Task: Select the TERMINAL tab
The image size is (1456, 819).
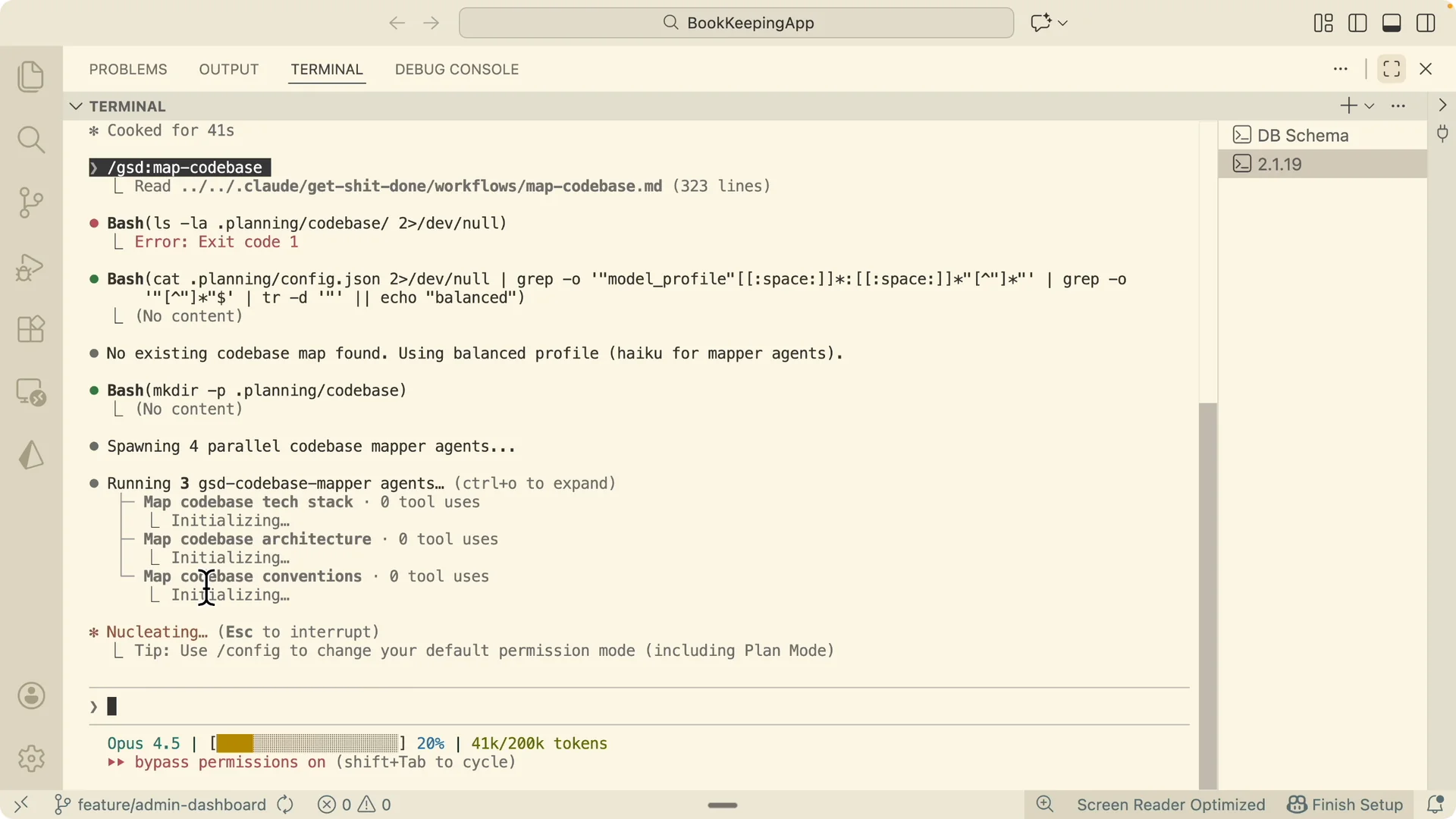Action: pos(327,69)
